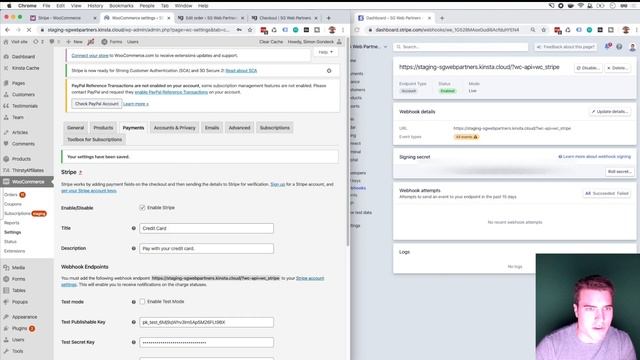
Task: Switch to the Advanced settings tab
Action: pos(240,128)
